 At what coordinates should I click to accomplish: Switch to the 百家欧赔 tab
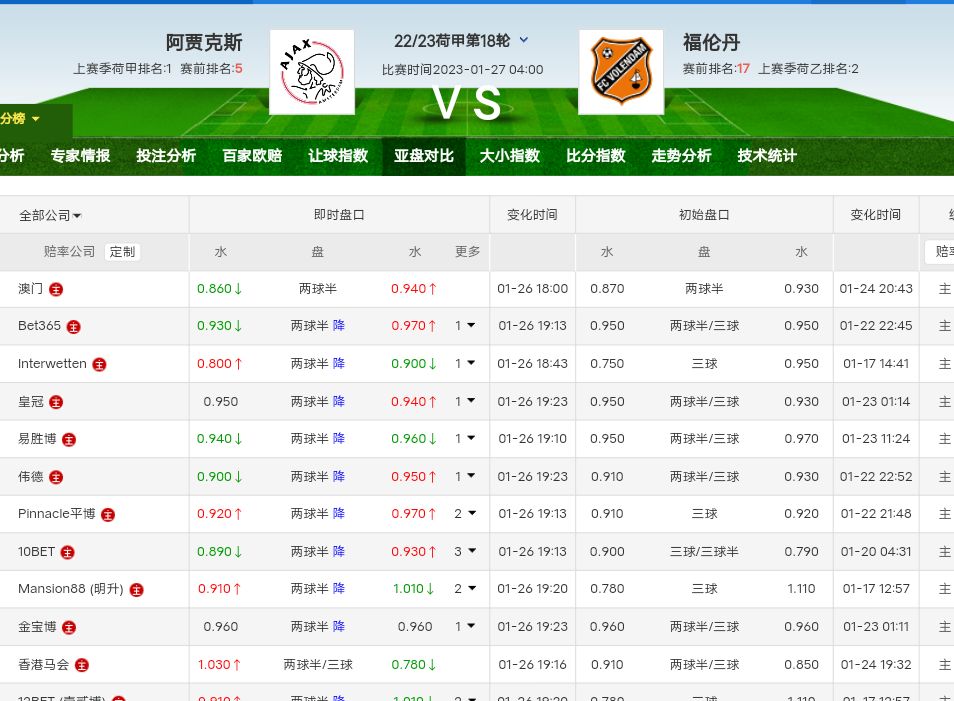click(x=252, y=156)
